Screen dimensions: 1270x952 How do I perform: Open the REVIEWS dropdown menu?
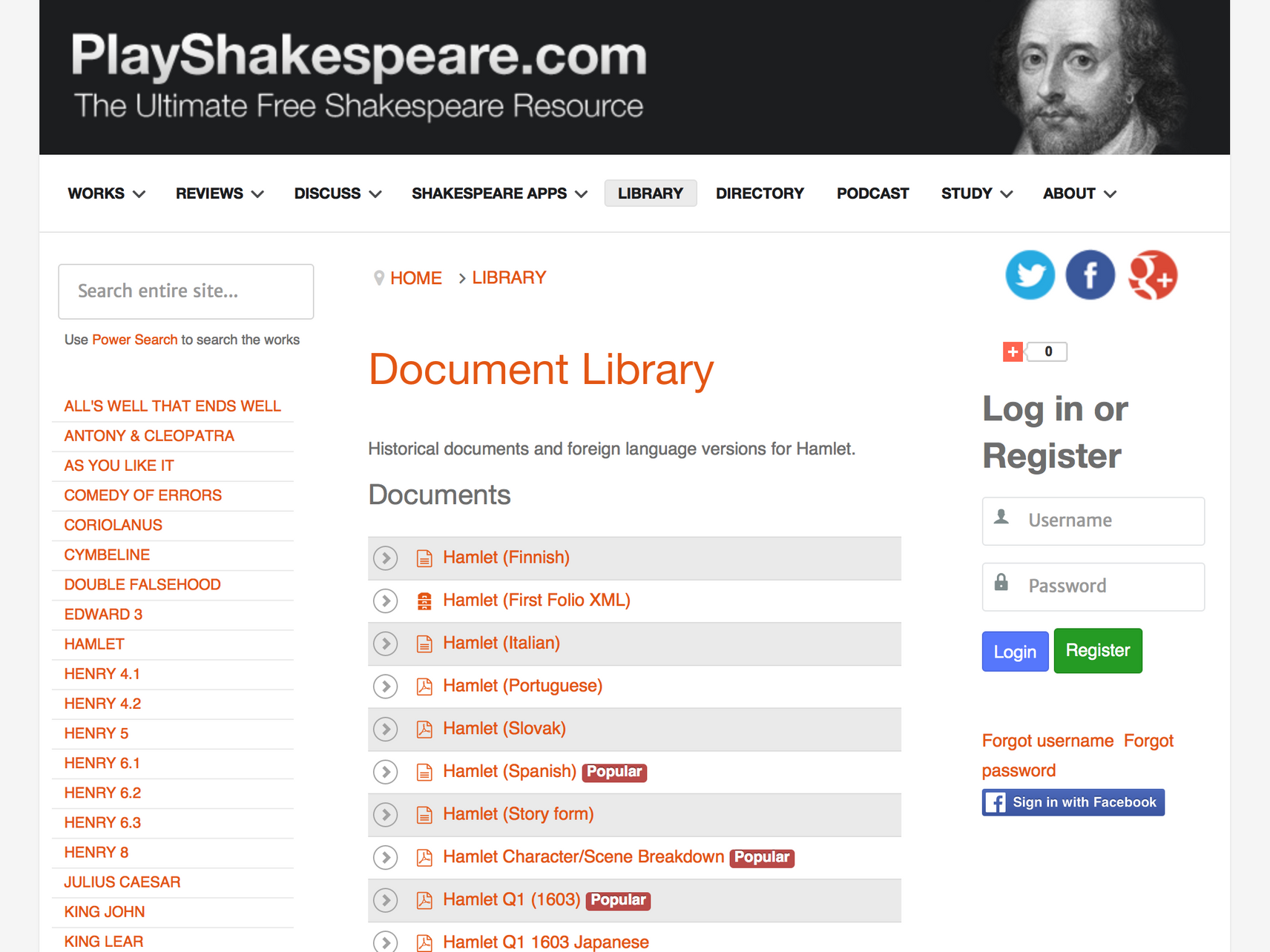coord(220,194)
